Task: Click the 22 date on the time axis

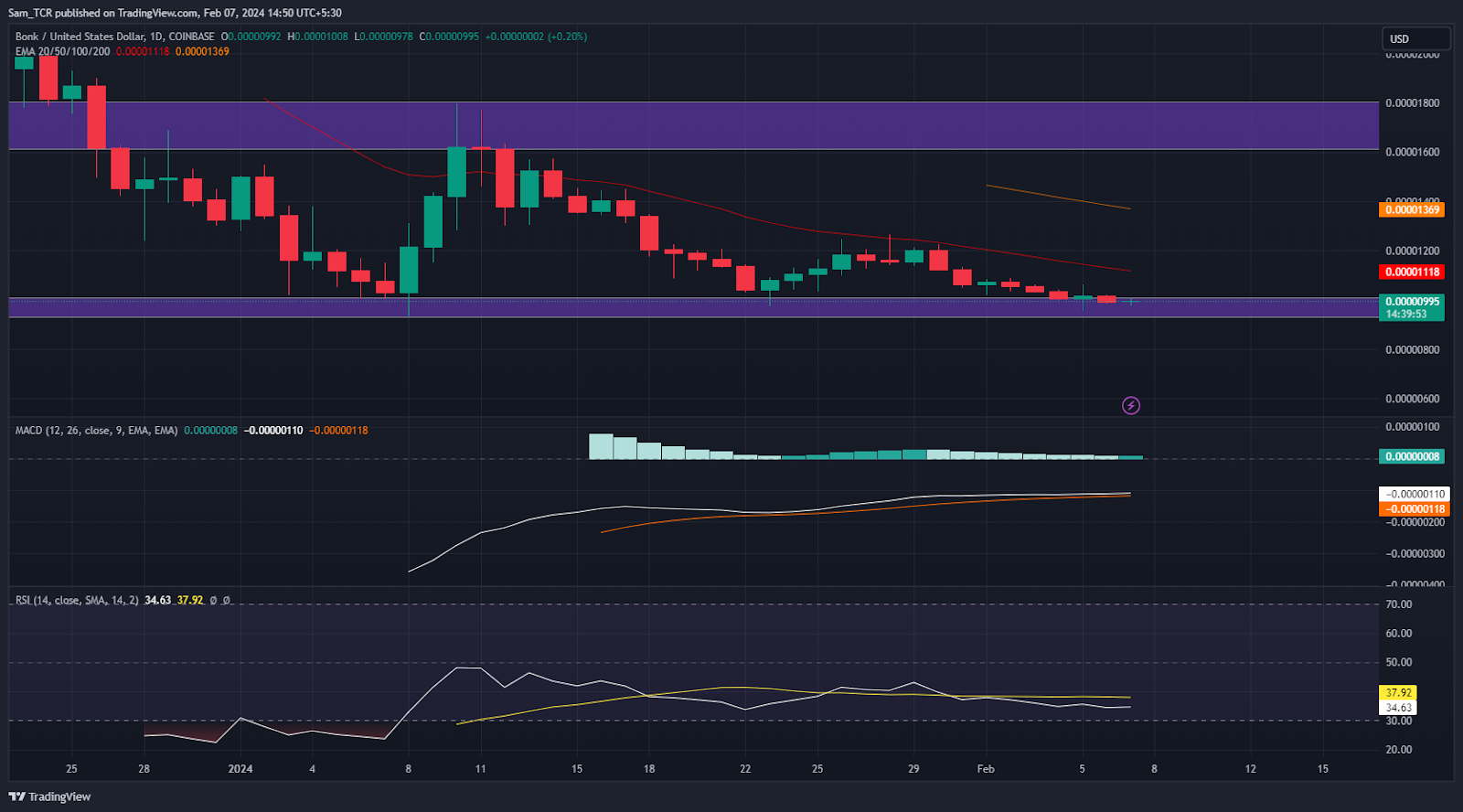Action: pyautogui.click(x=745, y=769)
